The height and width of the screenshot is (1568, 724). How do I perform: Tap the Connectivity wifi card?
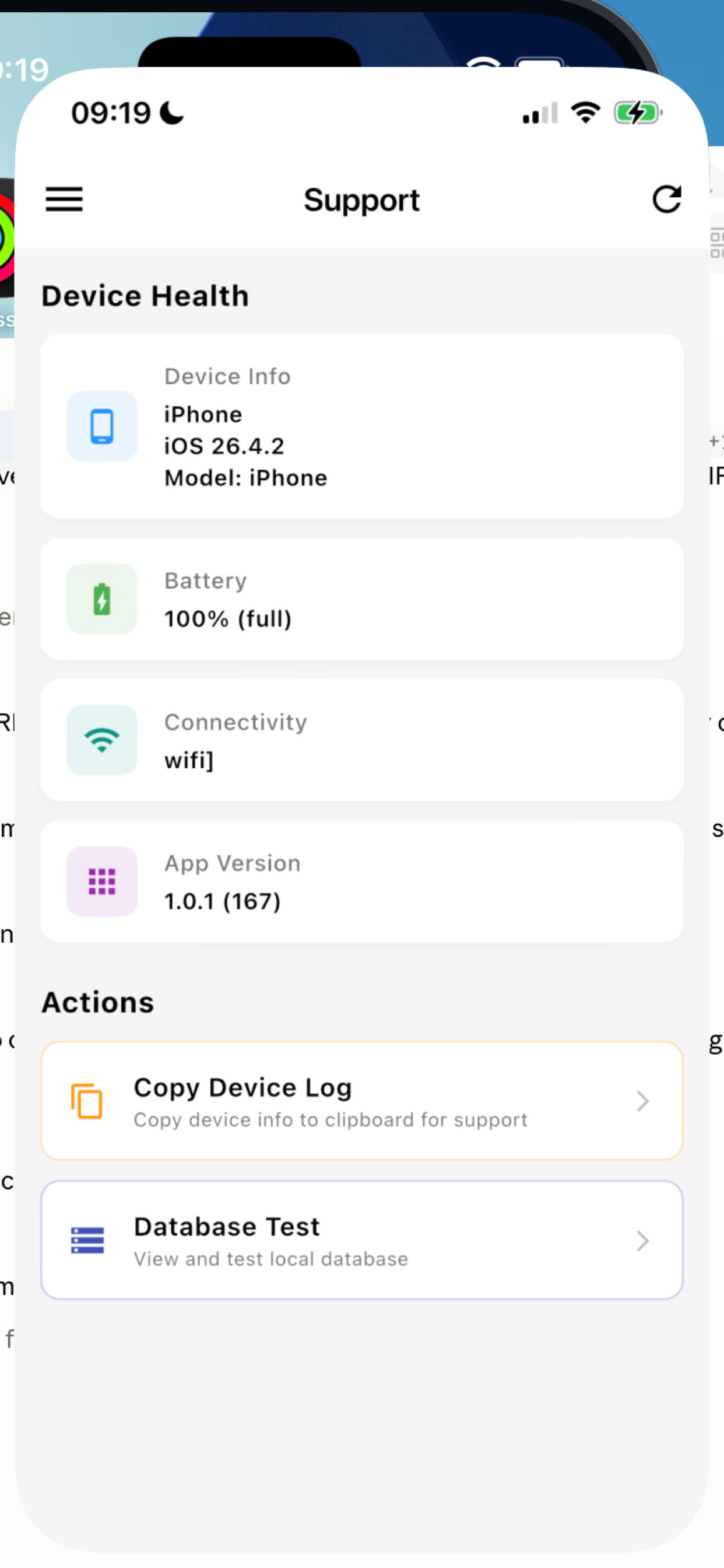362,740
